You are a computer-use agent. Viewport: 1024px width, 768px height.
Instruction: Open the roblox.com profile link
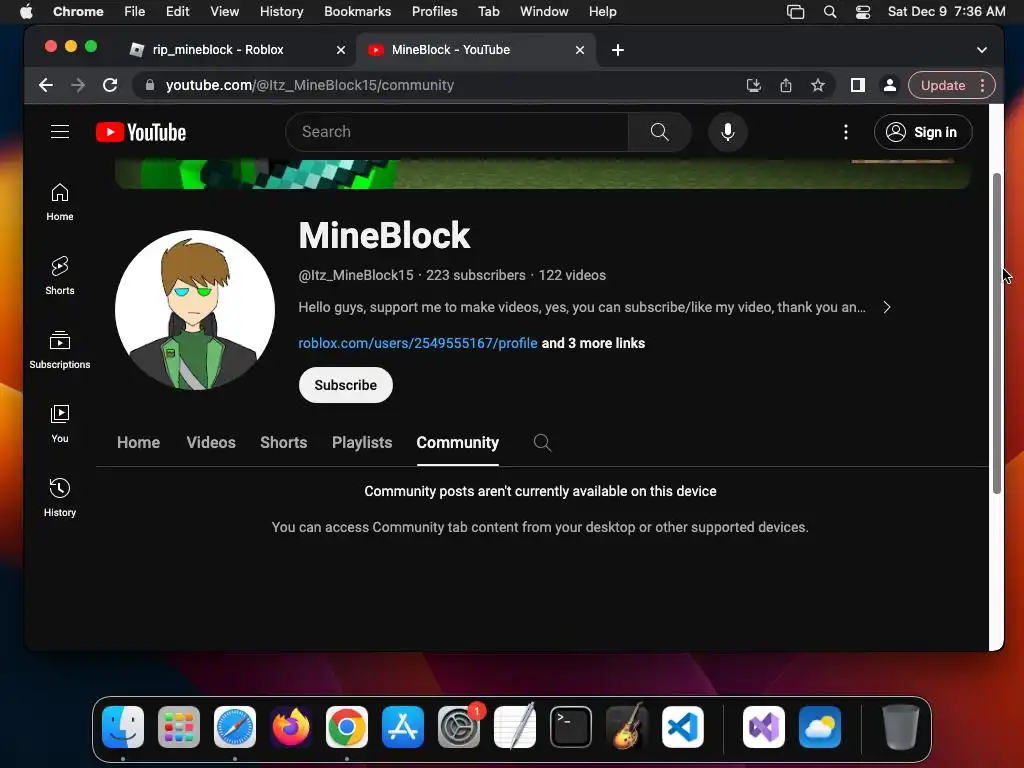click(x=418, y=344)
